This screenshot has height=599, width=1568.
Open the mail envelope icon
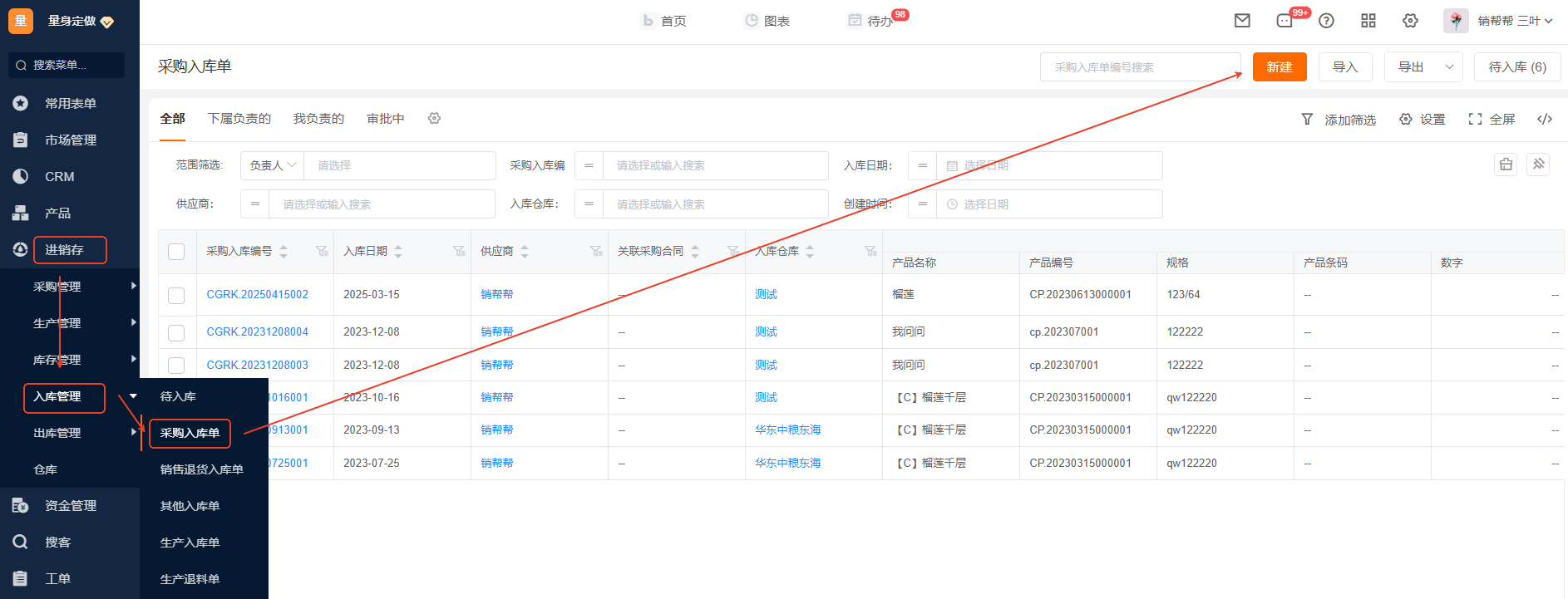click(1242, 21)
